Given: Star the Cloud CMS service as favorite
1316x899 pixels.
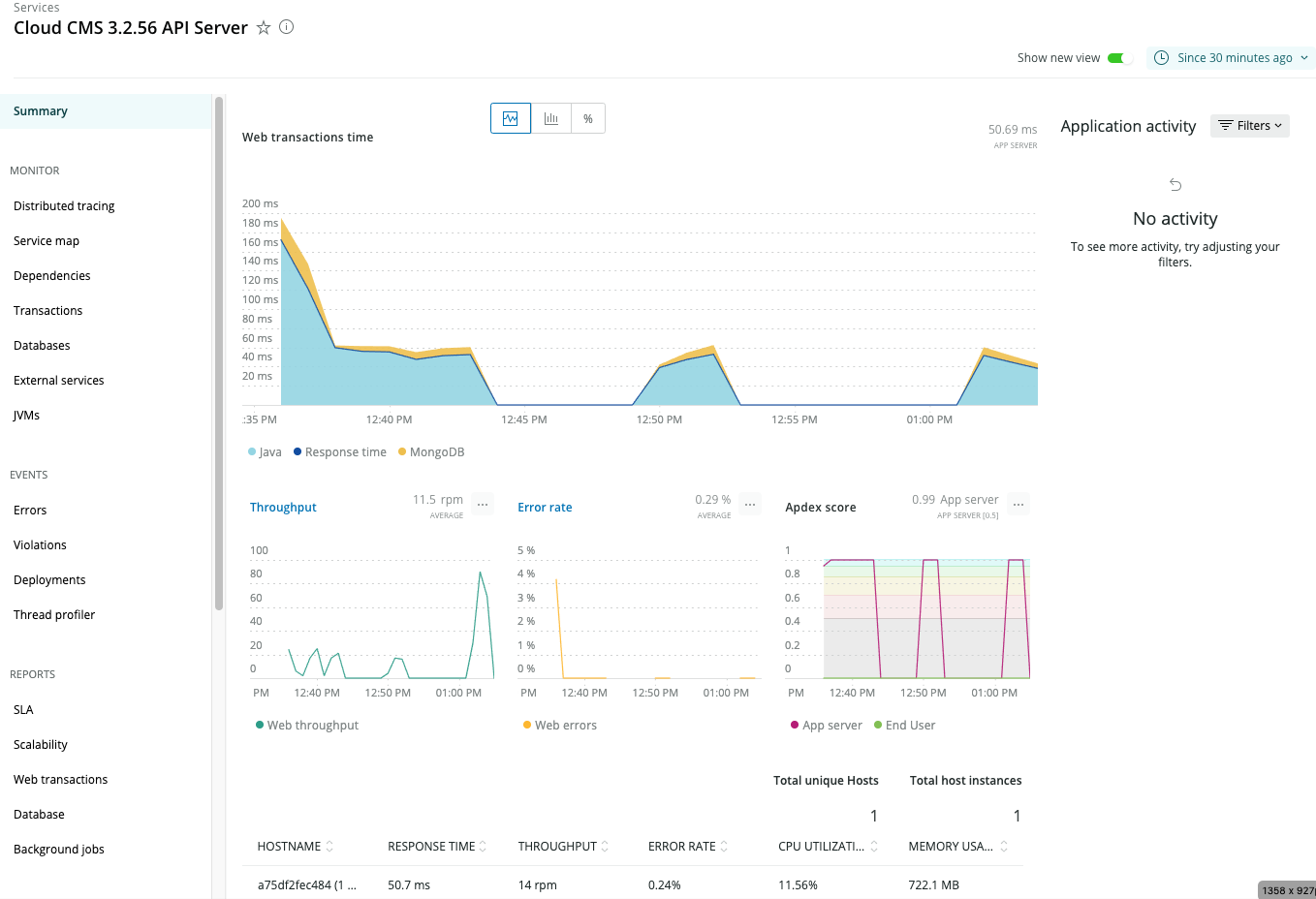Looking at the screenshot, I should 264,28.
